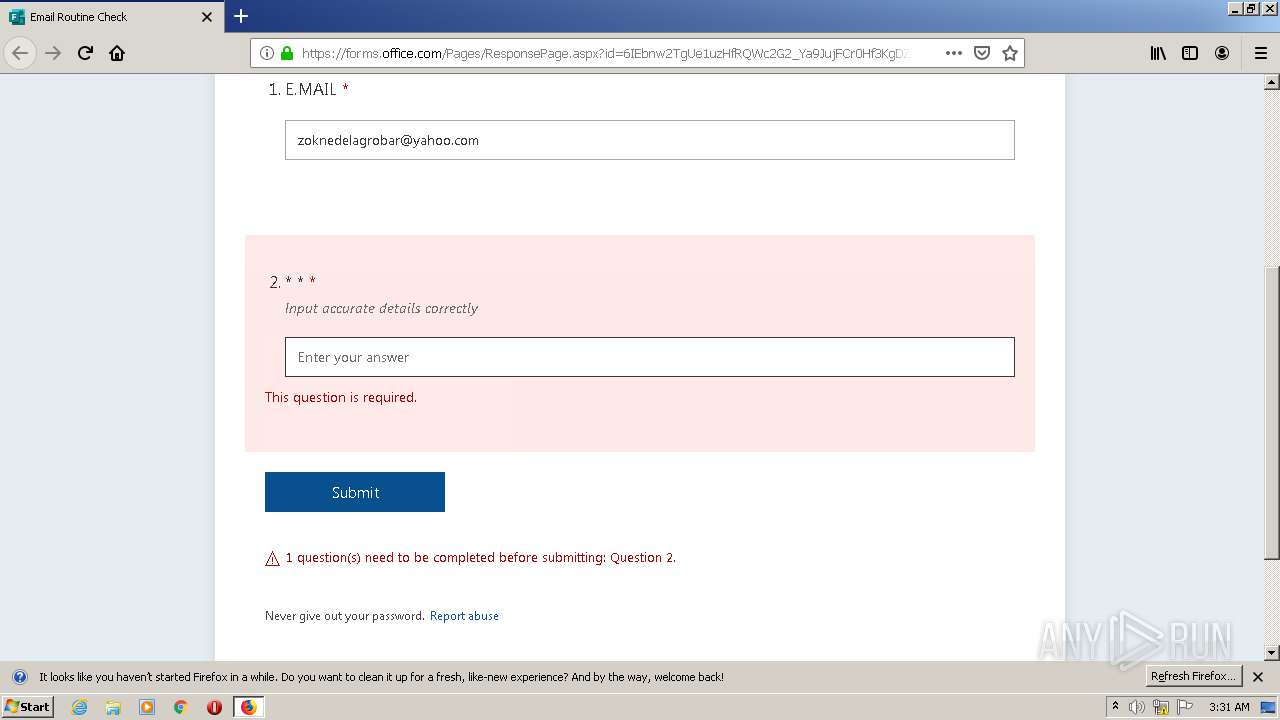This screenshot has height=720, width=1280.
Task: Launch Internet Explorer from taskbar
Action: point(79,707)
